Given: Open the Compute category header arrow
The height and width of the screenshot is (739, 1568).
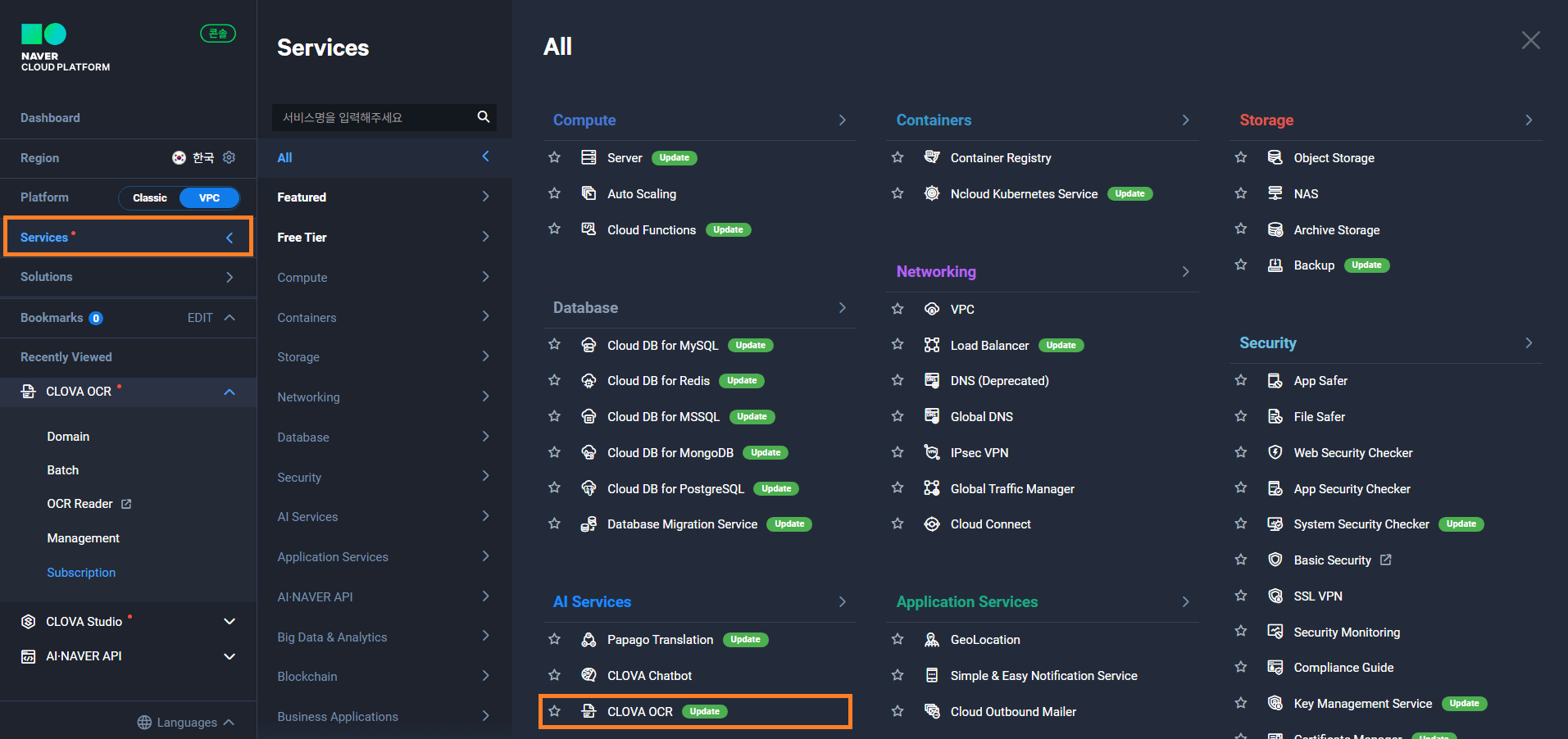Looking at the screenshot, I should pyautogui.click(x=842, y=120).
